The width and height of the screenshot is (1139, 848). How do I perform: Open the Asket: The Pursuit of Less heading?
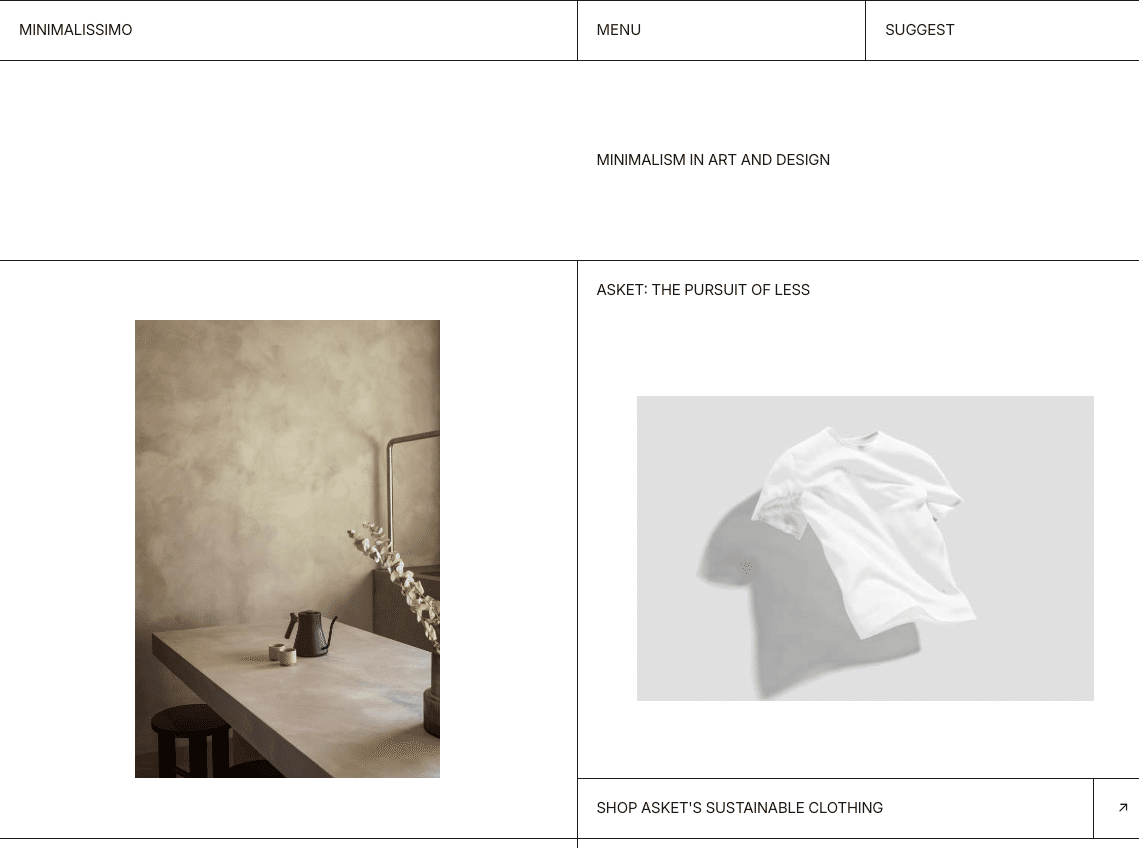coord(703,289)
